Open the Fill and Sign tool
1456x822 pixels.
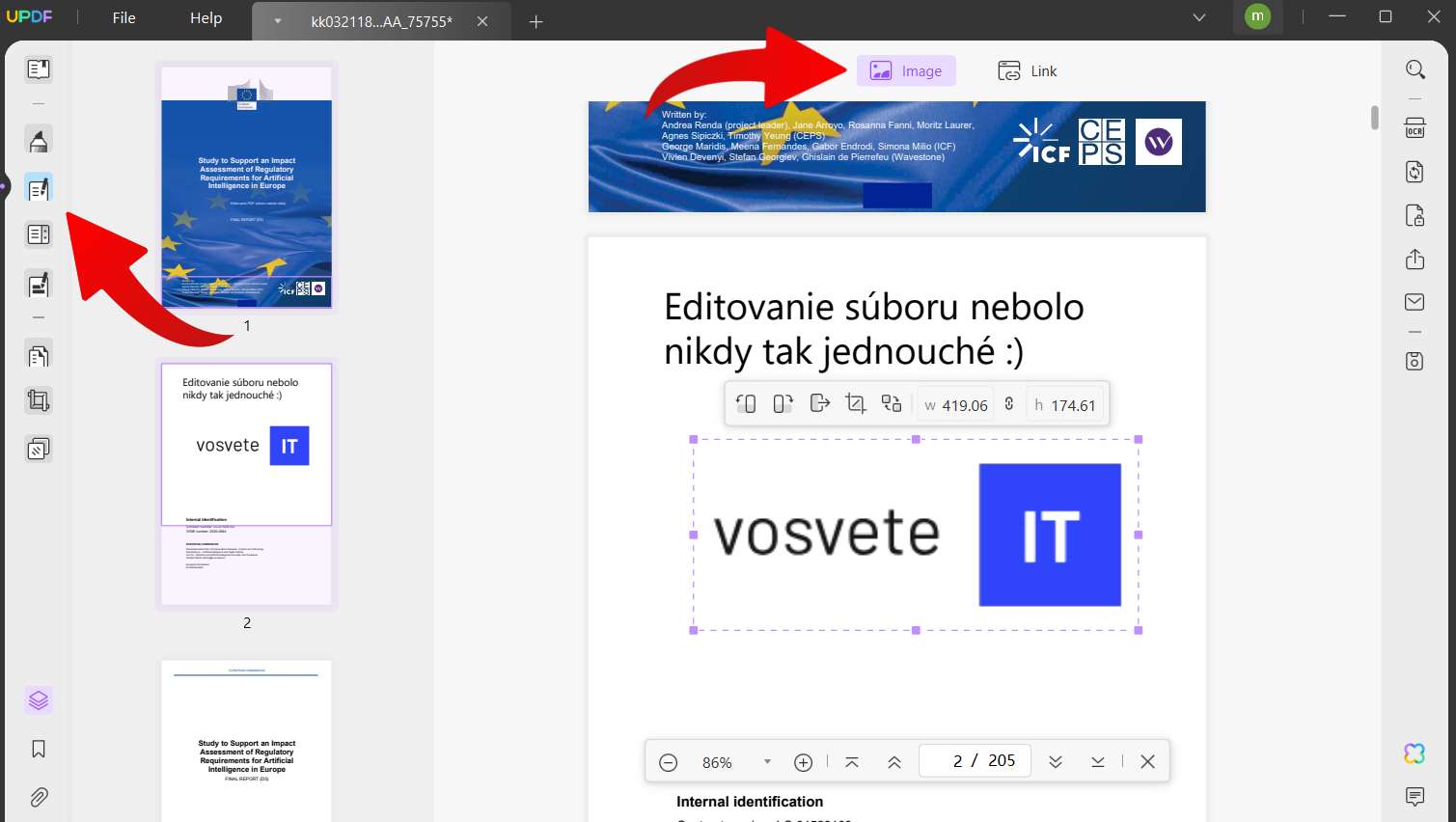39,285
